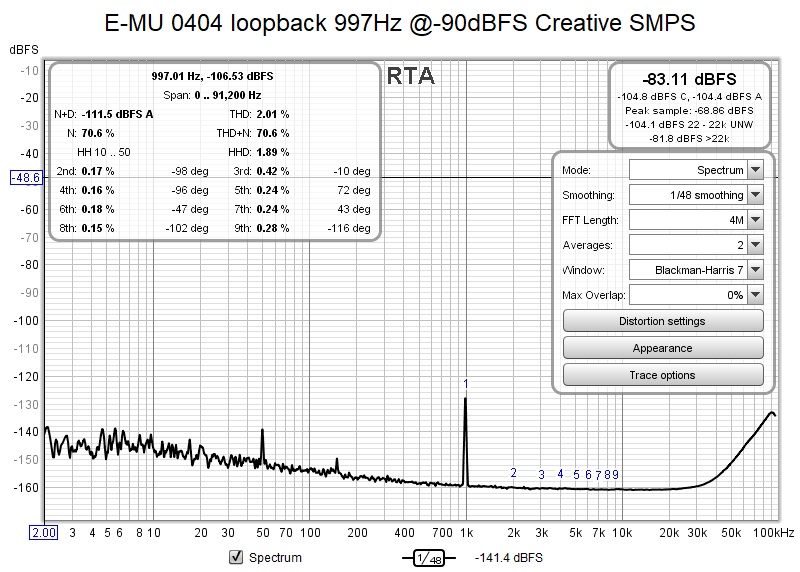Click the RTA label on the graph
This screenshot has width=800, height=572.
coord(411,76)
